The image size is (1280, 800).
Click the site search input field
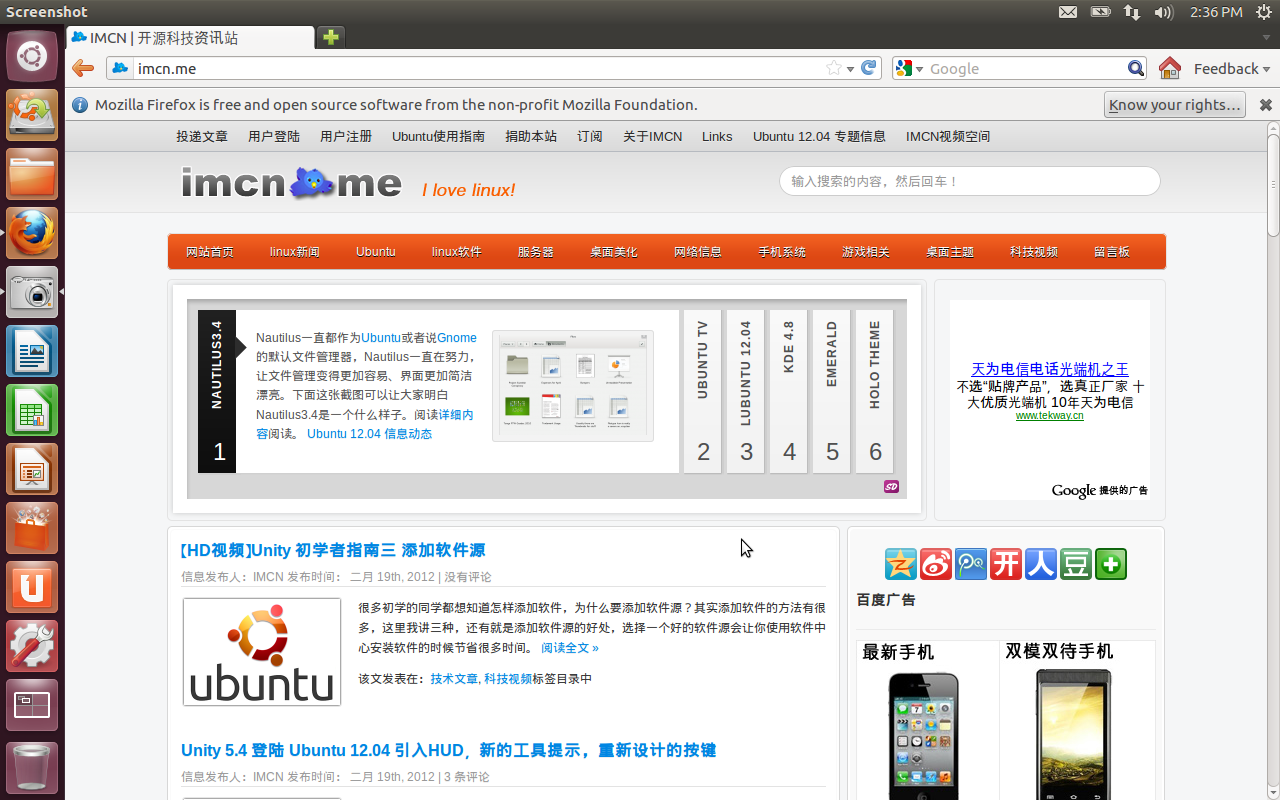(970, 181)
